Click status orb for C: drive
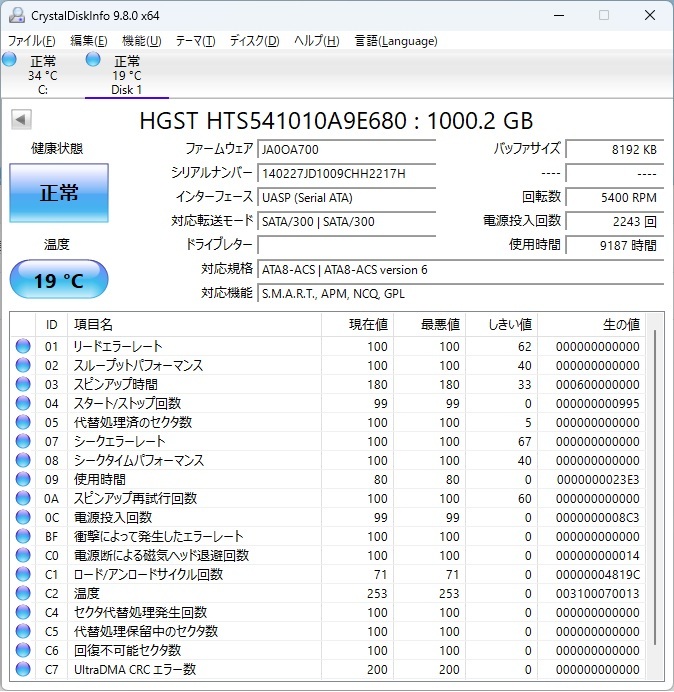This screenshot has width=674, height=692. [9, 59]
